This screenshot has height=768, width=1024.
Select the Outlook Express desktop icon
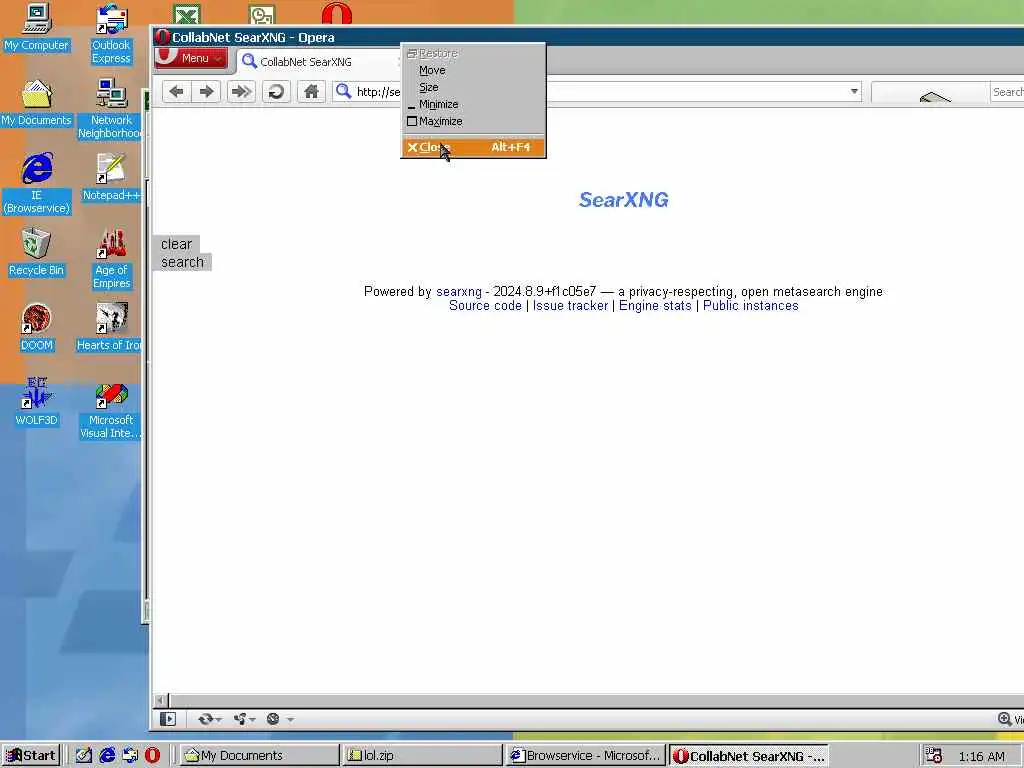(x=111, y=34)
